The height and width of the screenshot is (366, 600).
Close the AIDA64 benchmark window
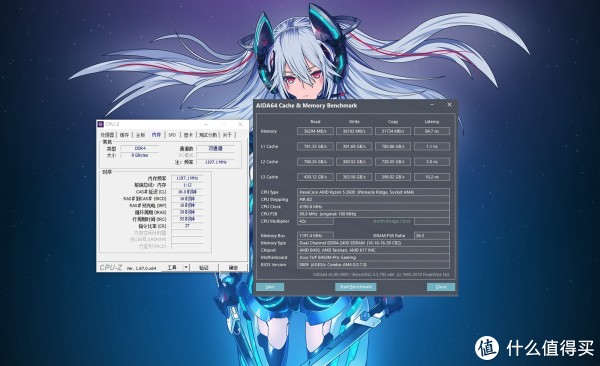(x=449, y=105)
